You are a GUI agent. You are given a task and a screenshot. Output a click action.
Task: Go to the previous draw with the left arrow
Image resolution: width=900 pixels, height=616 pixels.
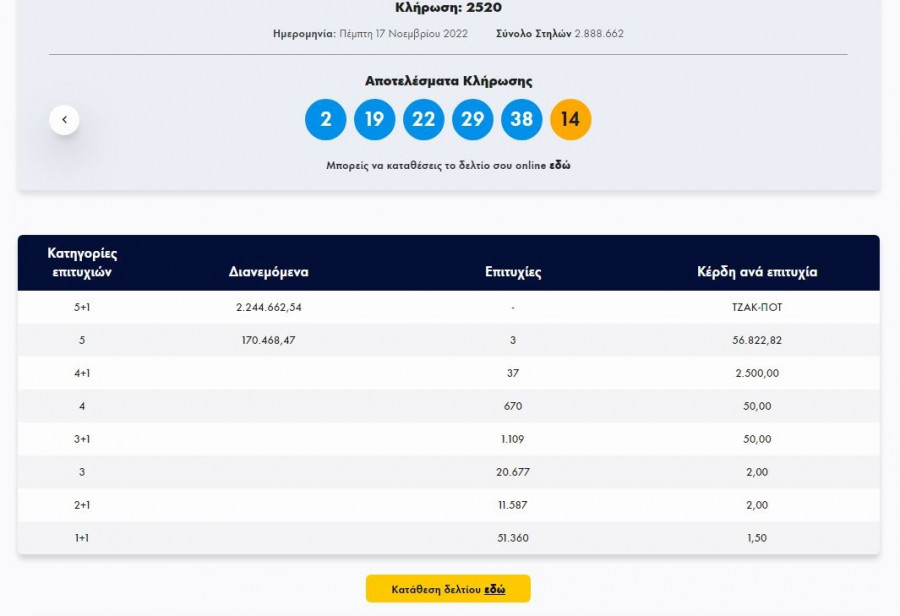point(64,120)
